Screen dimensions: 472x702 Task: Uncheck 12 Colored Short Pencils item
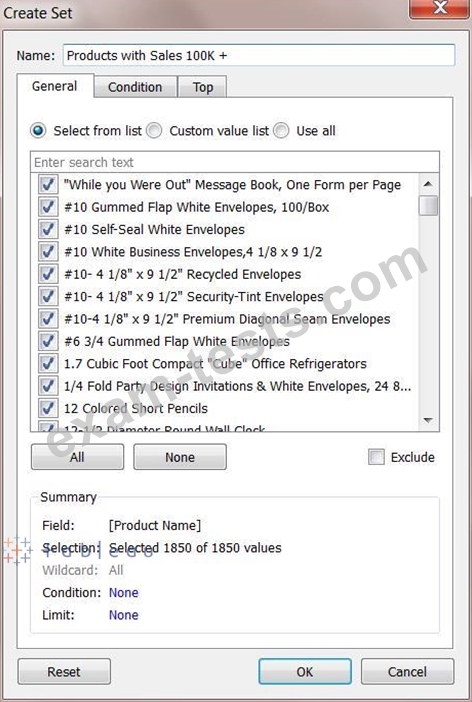[x=48, y=408]
